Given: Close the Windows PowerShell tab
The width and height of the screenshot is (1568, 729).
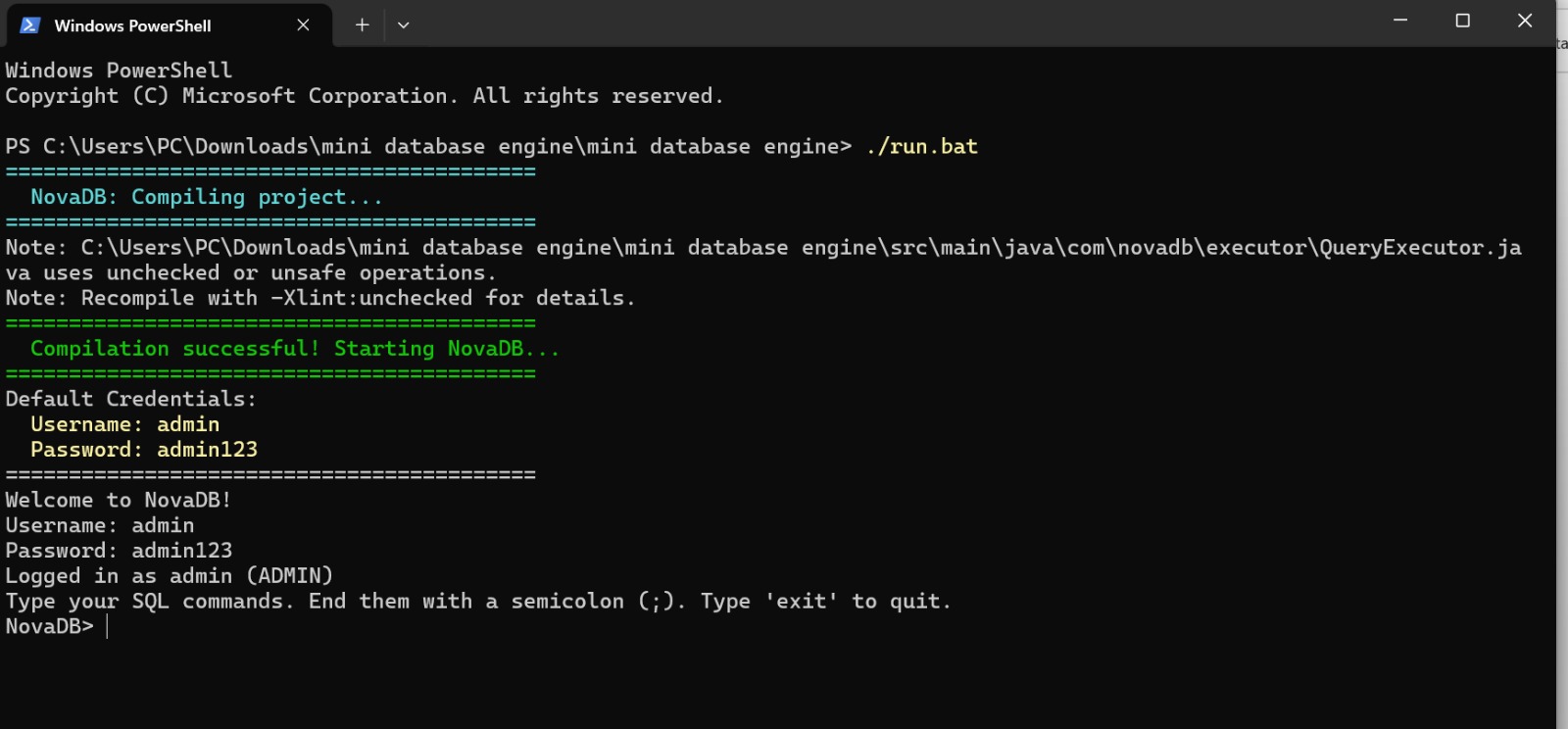Looking at the screenshot, I should tap(303, 25).
